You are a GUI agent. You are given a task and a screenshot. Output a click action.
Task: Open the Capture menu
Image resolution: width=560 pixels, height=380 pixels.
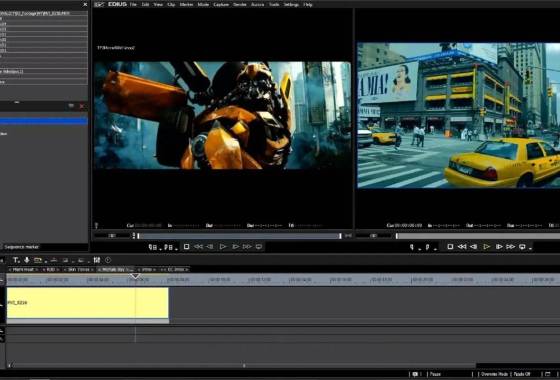221,5
